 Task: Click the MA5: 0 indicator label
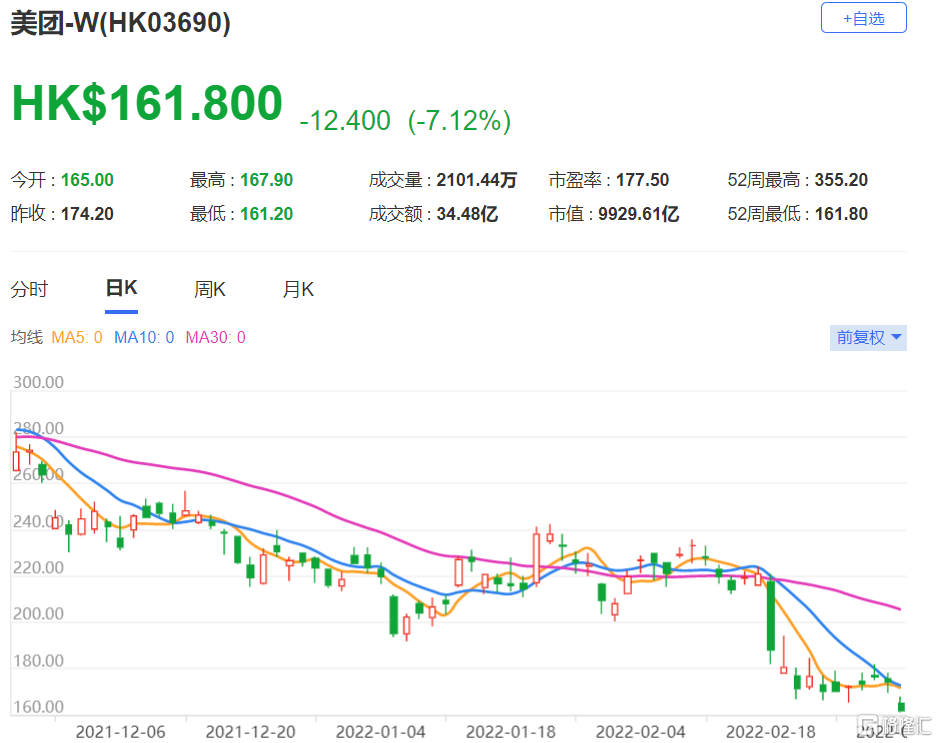tap(77, 337)
